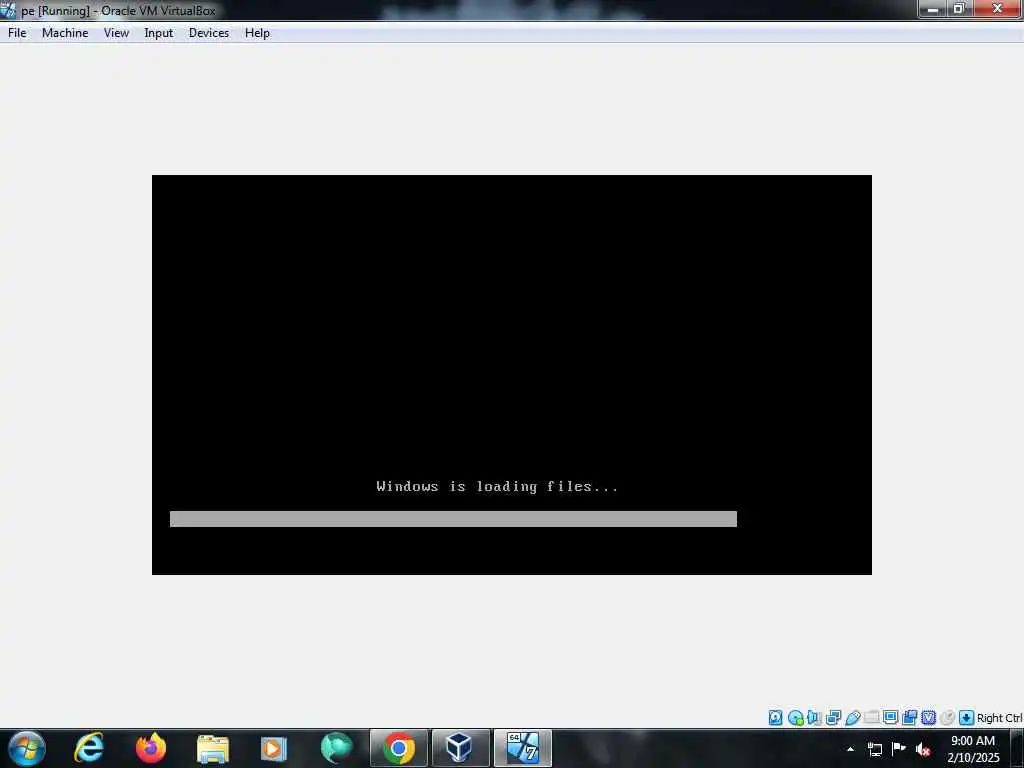Click the hard disk activity indicator
This screenshot has height=768, width=1024.
(x=775, y=718)
